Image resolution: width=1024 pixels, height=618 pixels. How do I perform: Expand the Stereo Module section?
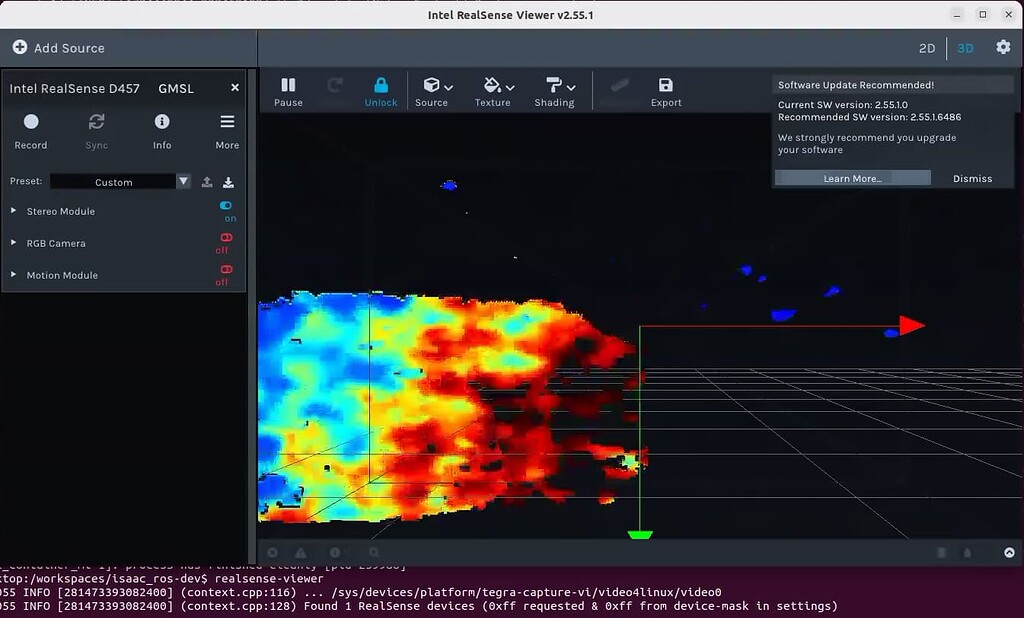coord(13,211)
